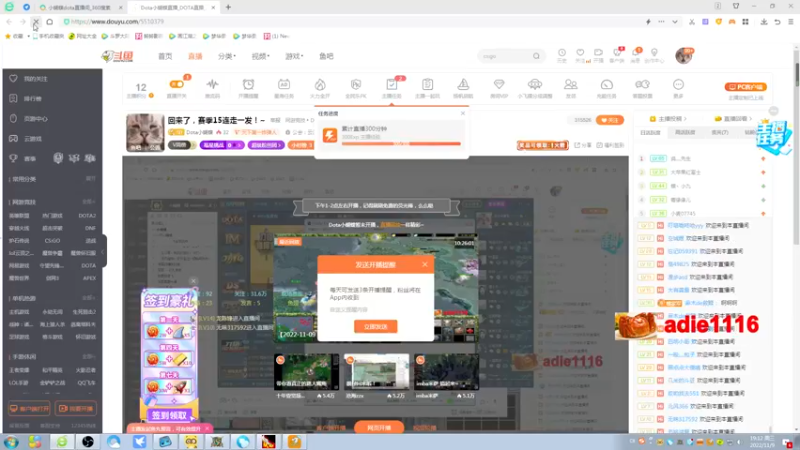This screenshot has width=800, height=450.
Task: Switch to the daily ranking tab
Action: pyautogui.click(x=651, y=133)
